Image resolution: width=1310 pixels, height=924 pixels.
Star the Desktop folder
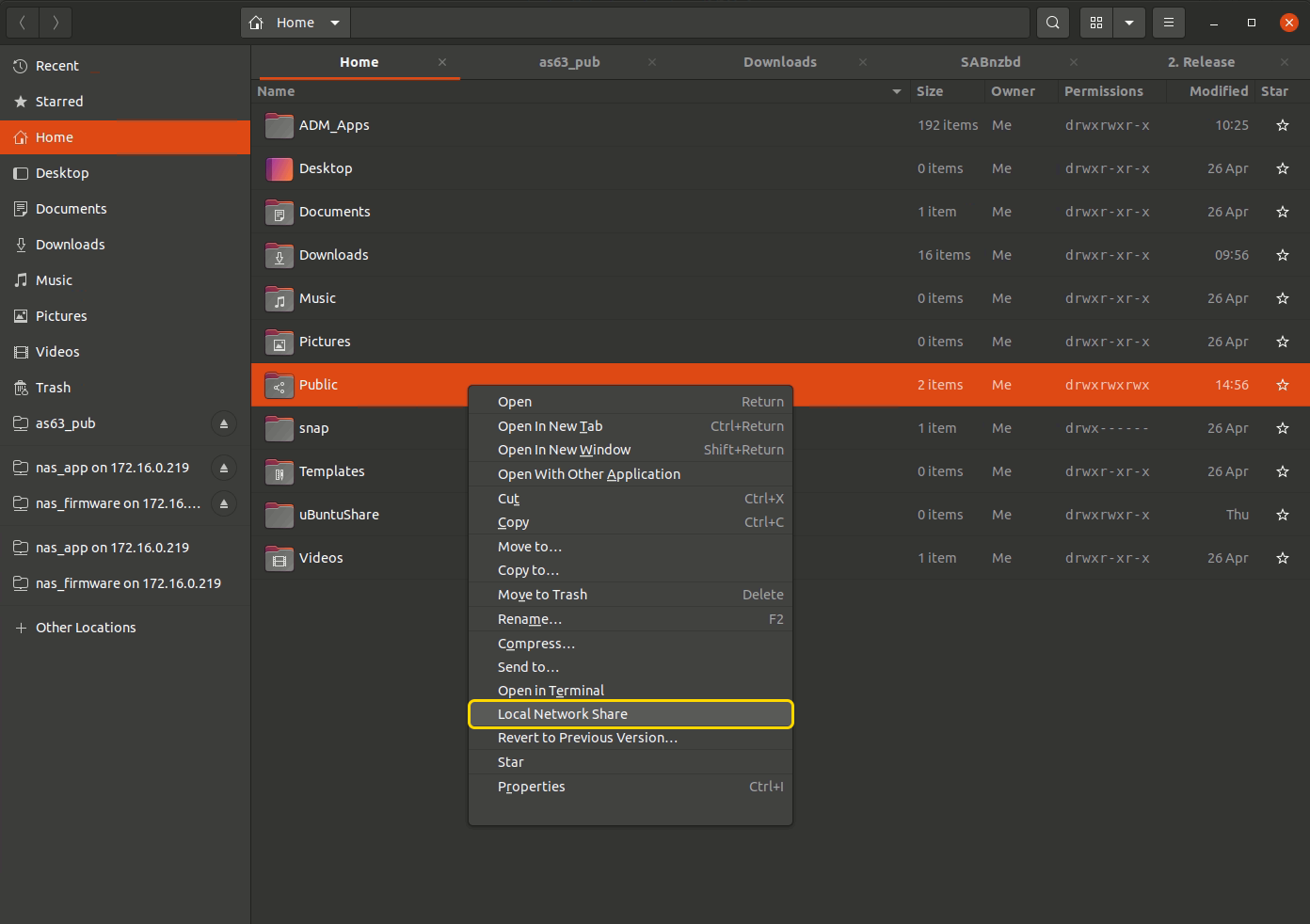[x=1282, y=168]
